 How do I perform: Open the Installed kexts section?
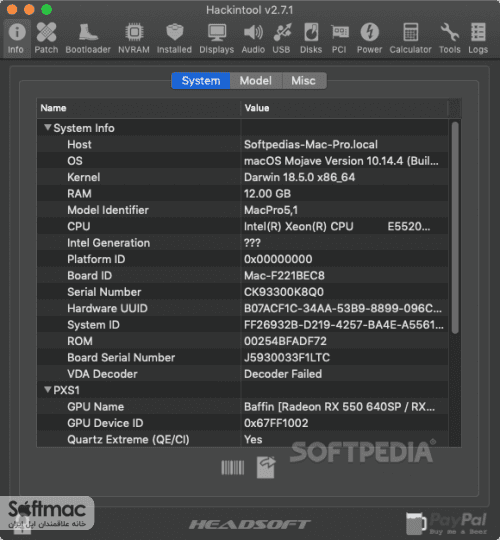coord(174,38)
